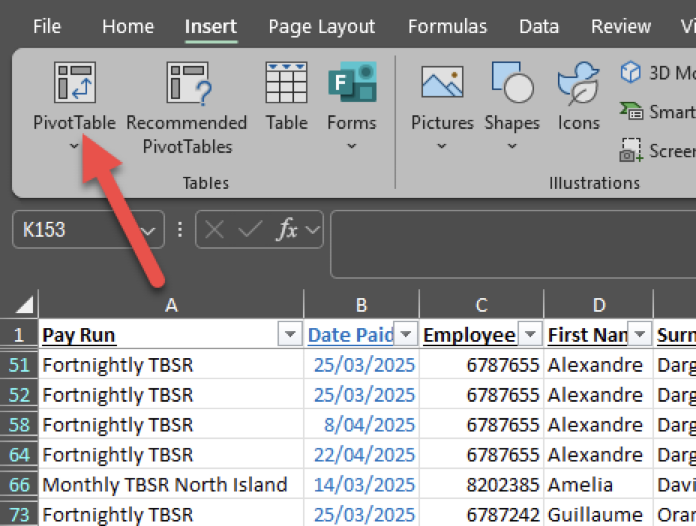Open the Shapes gallery

tap(511, 84)
